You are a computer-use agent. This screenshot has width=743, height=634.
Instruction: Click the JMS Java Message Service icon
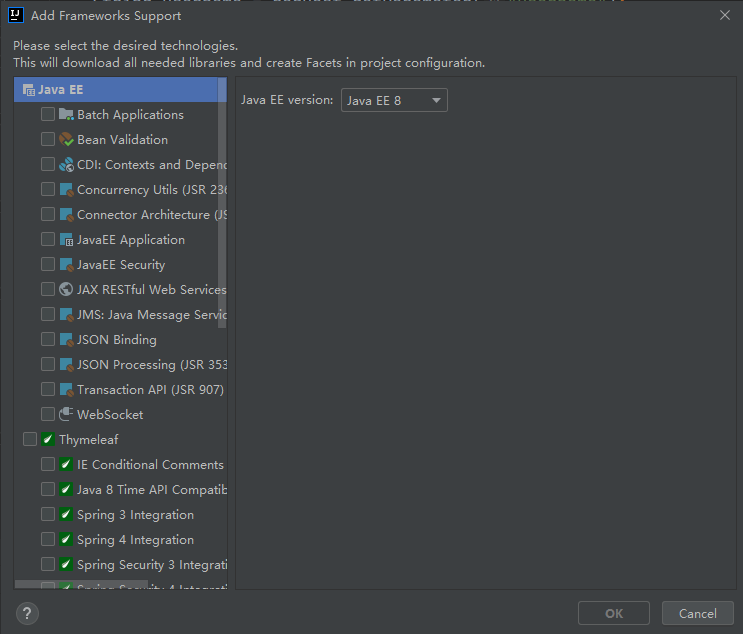click(66, 315)
